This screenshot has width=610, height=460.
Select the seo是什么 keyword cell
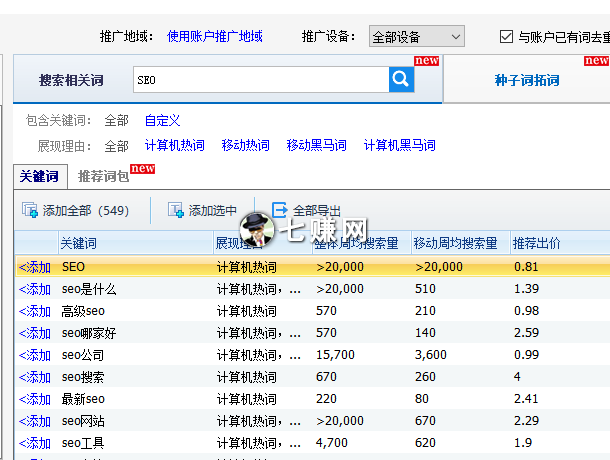89,289
